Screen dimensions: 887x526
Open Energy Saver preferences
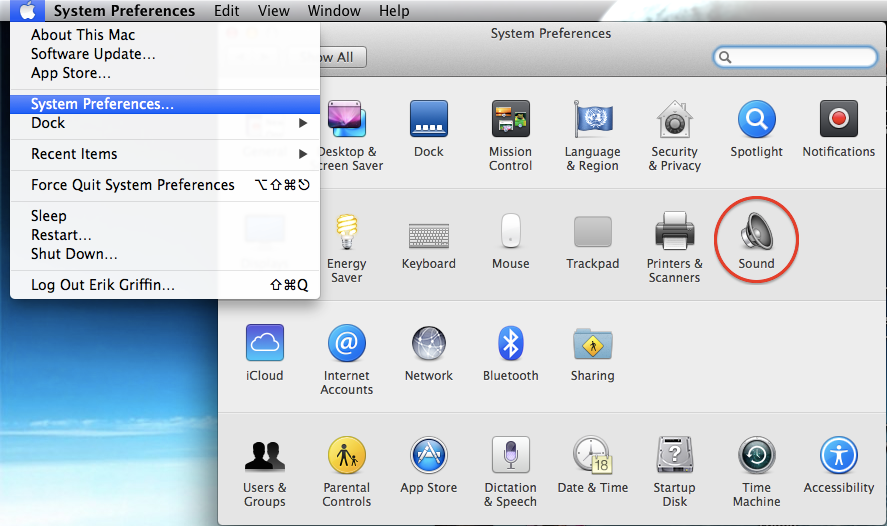[x=346, y=248]
